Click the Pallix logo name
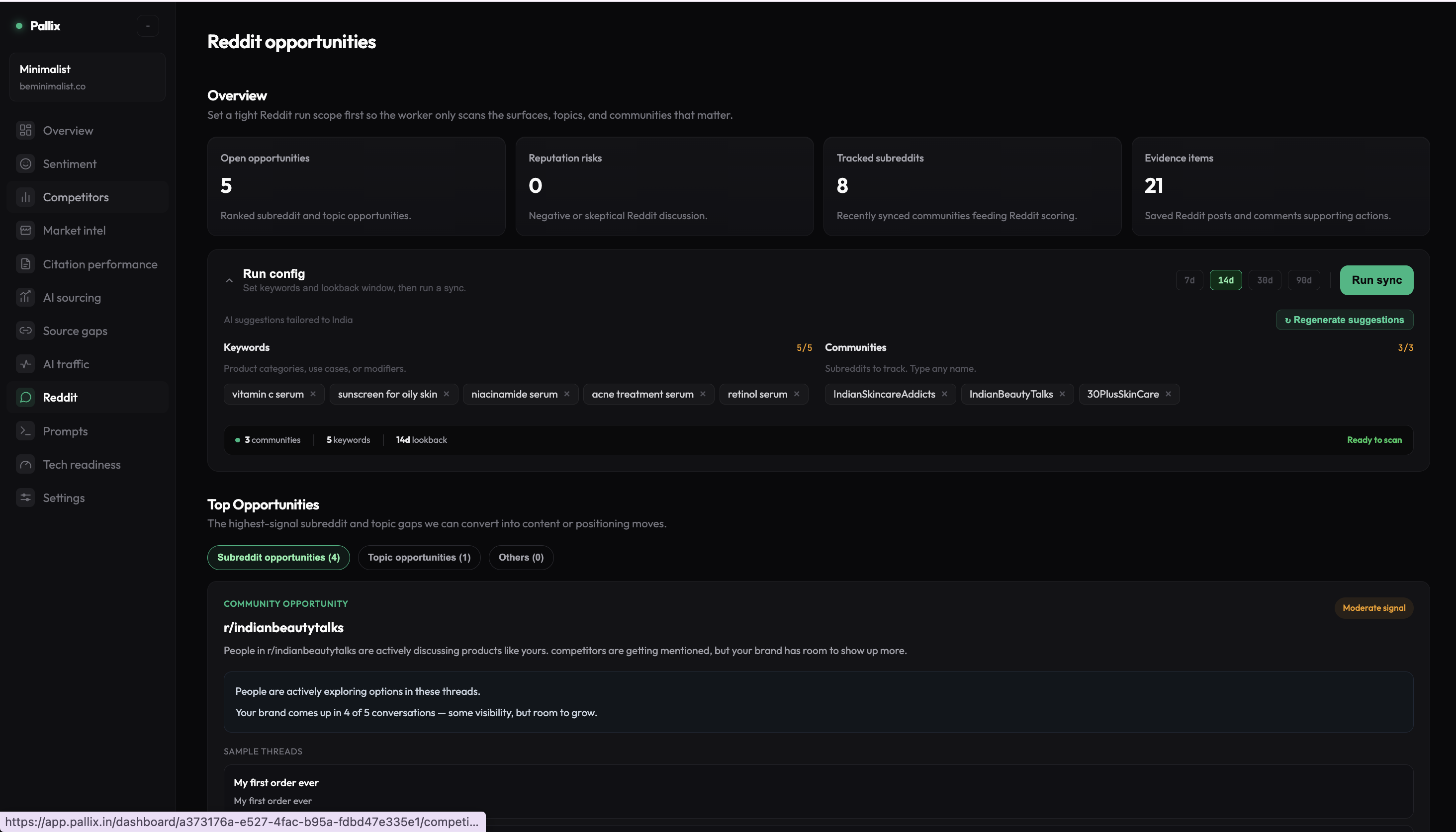 [45, 26]
